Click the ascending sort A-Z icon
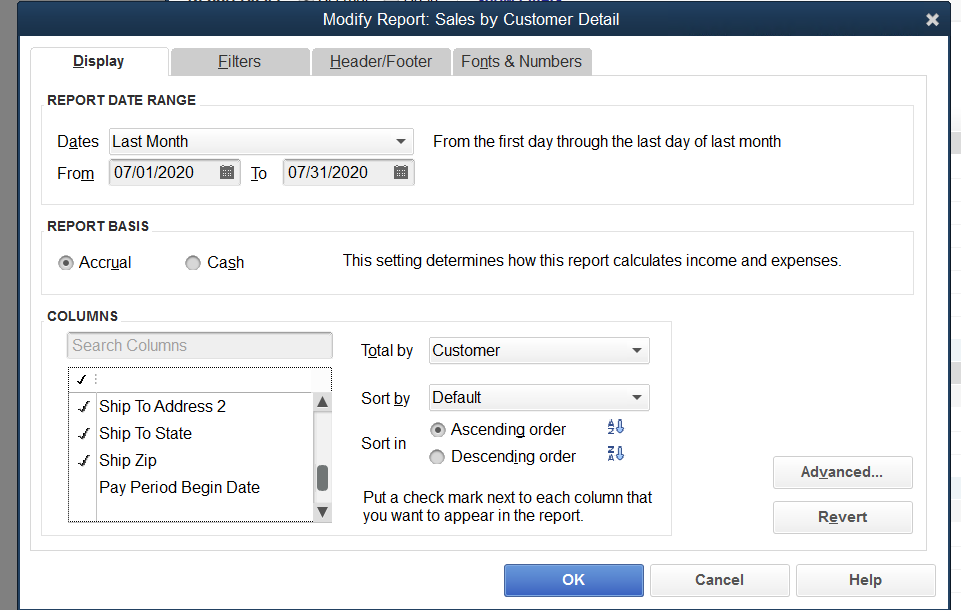 coord(615,429)
